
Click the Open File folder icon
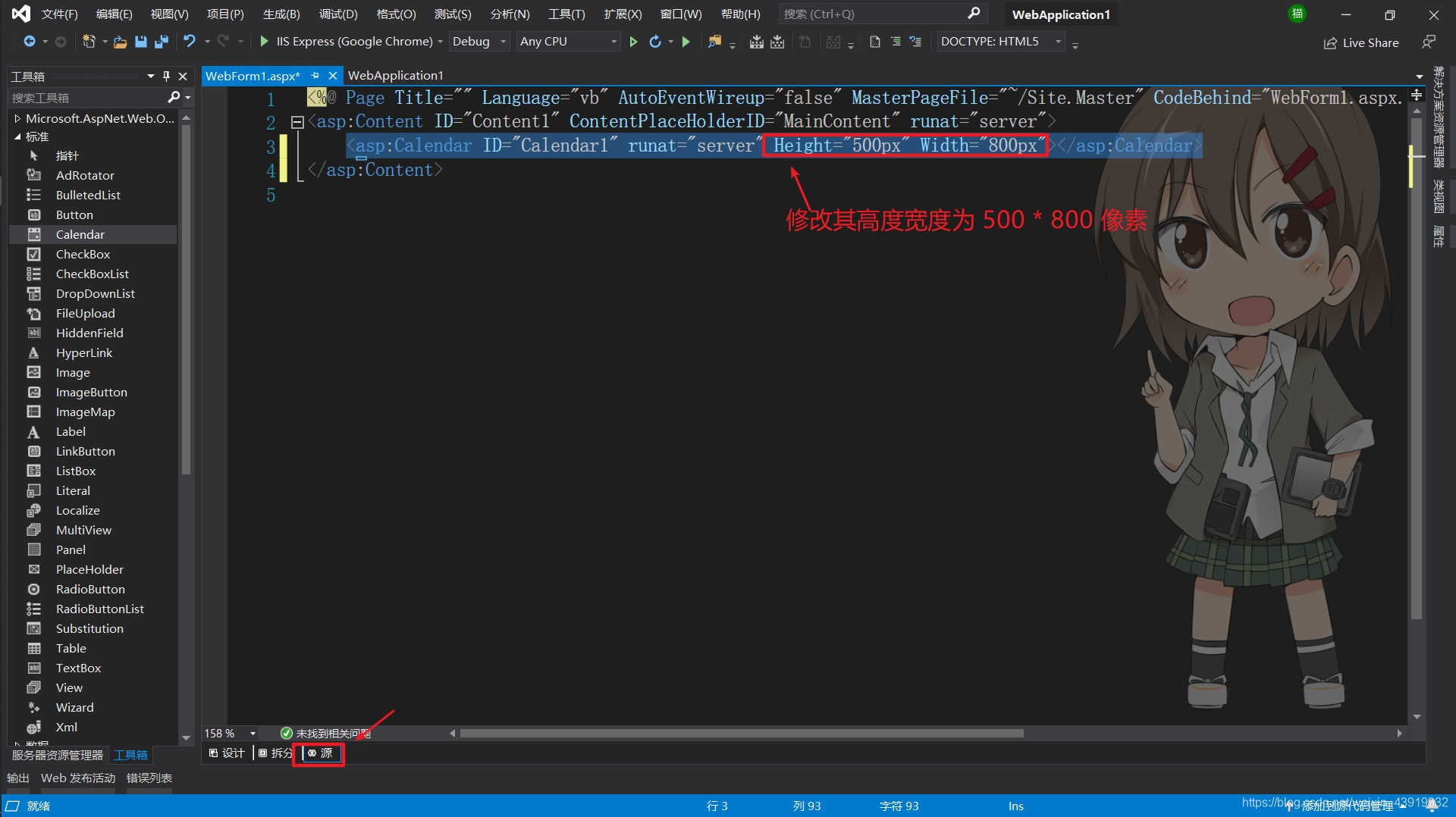(x=120, y=42)
